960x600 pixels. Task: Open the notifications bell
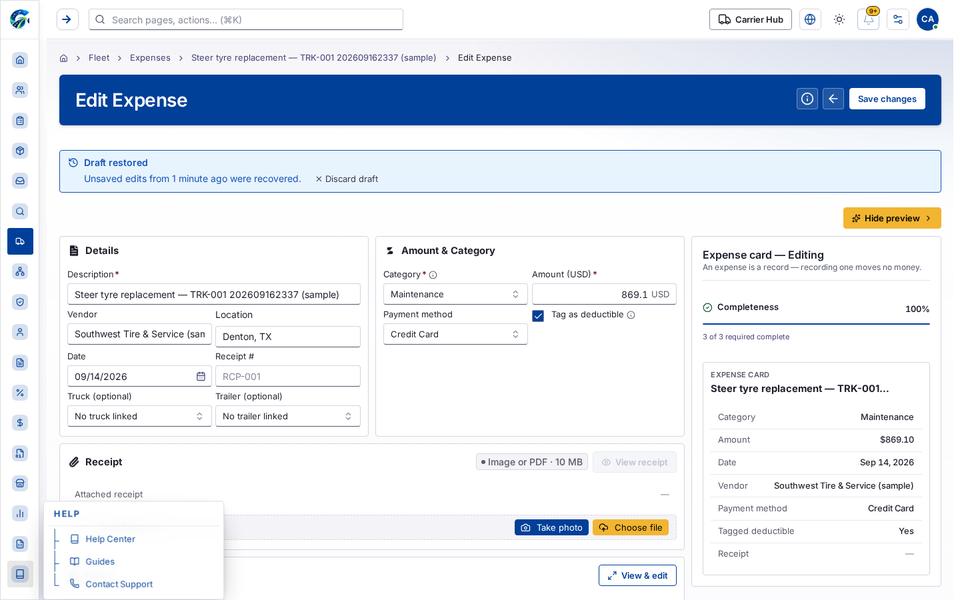click(x=868, y=20)
